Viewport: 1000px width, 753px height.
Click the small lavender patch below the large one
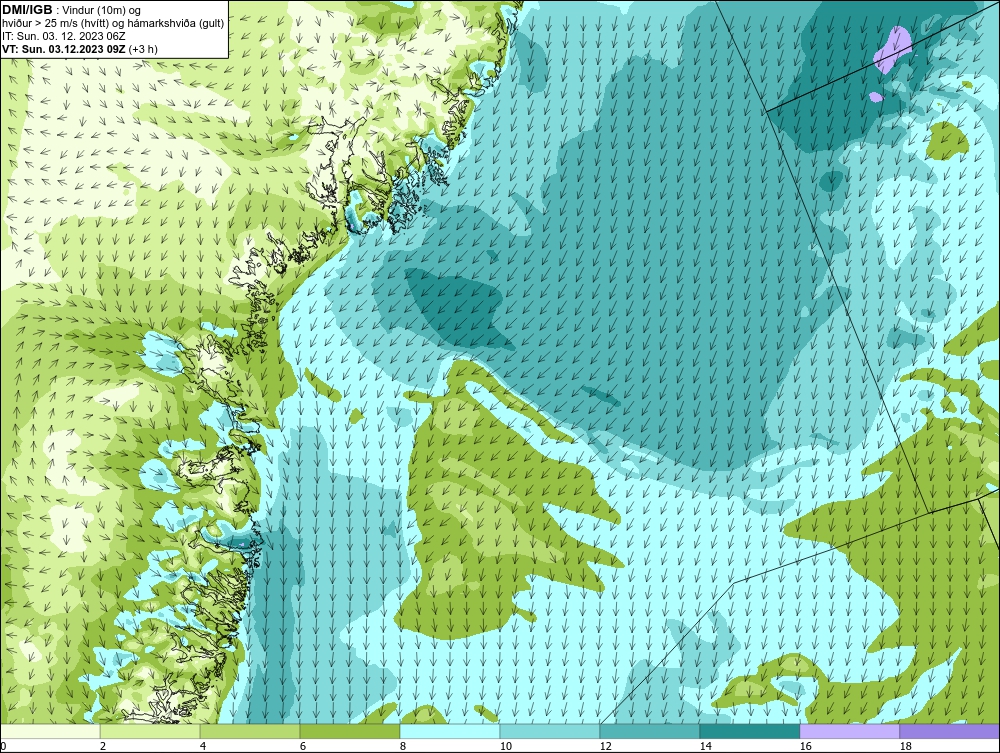(x=875, y=97)
